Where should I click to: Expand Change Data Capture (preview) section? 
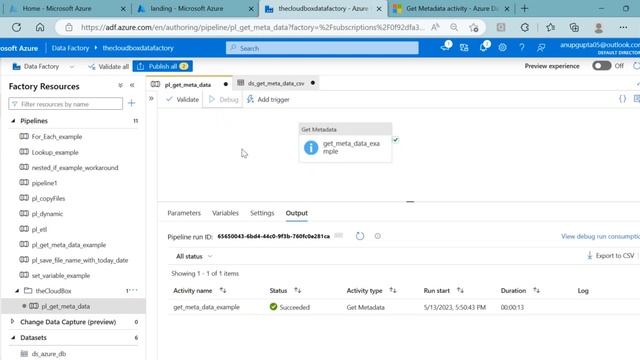coord(13,322)
